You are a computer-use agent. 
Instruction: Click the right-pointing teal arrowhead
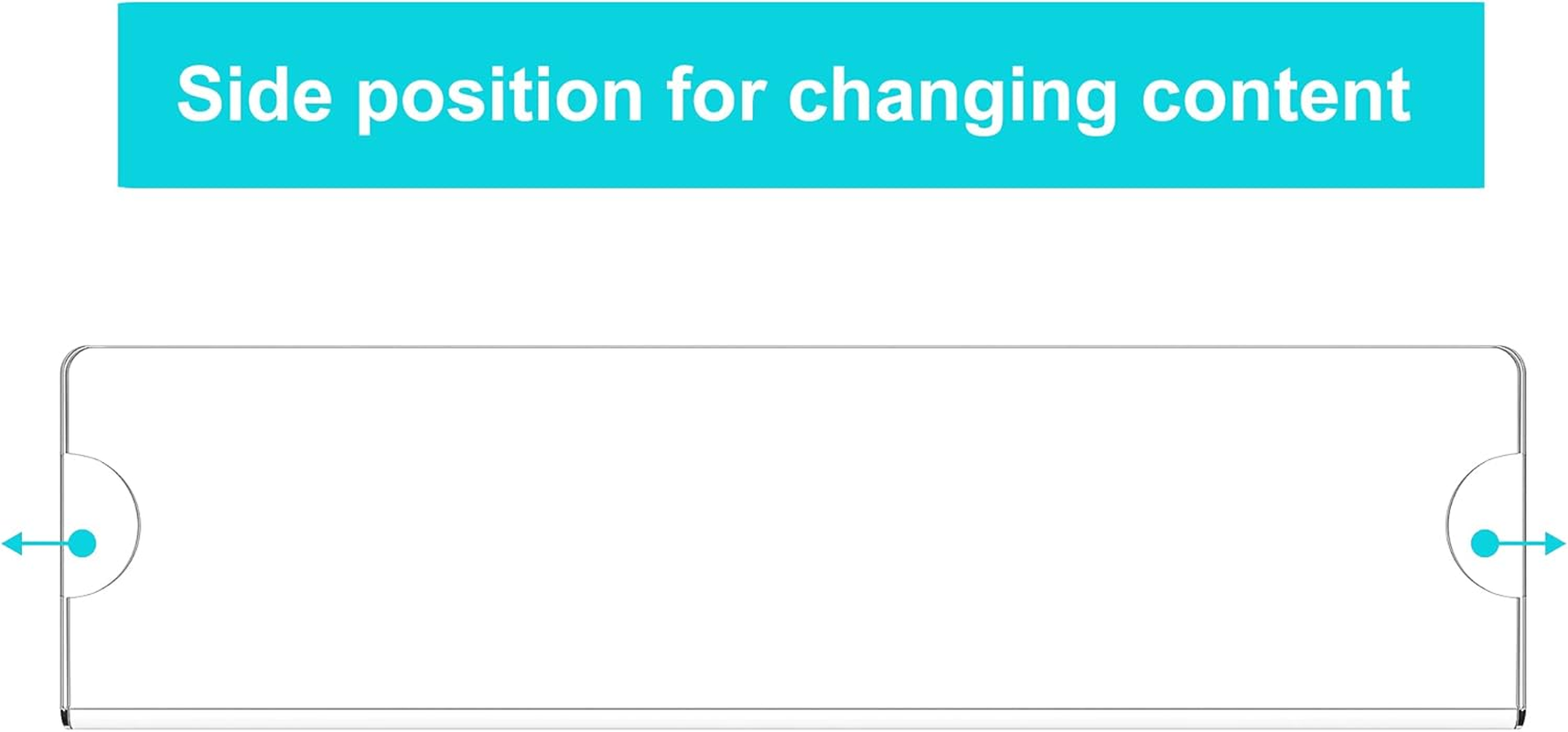(1554, 544)
